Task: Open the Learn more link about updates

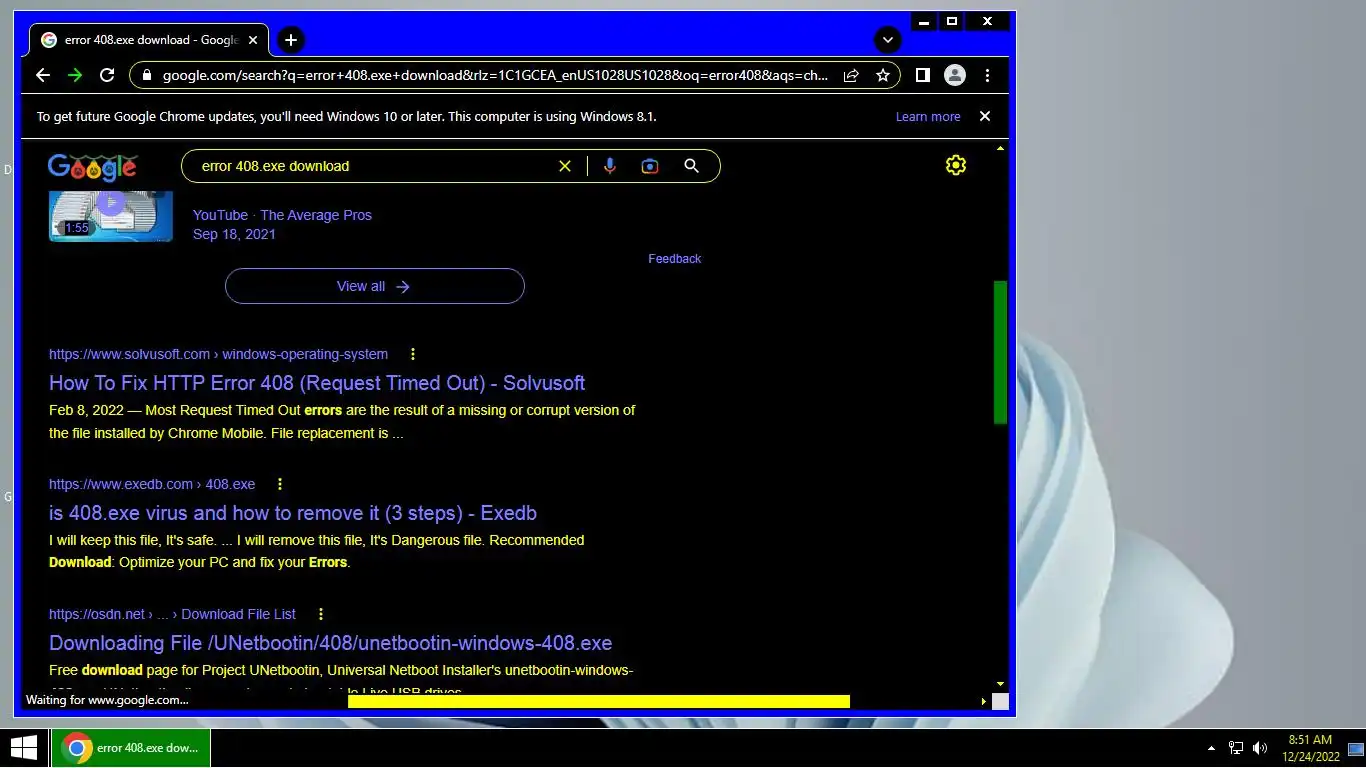Action: [928, 117]
